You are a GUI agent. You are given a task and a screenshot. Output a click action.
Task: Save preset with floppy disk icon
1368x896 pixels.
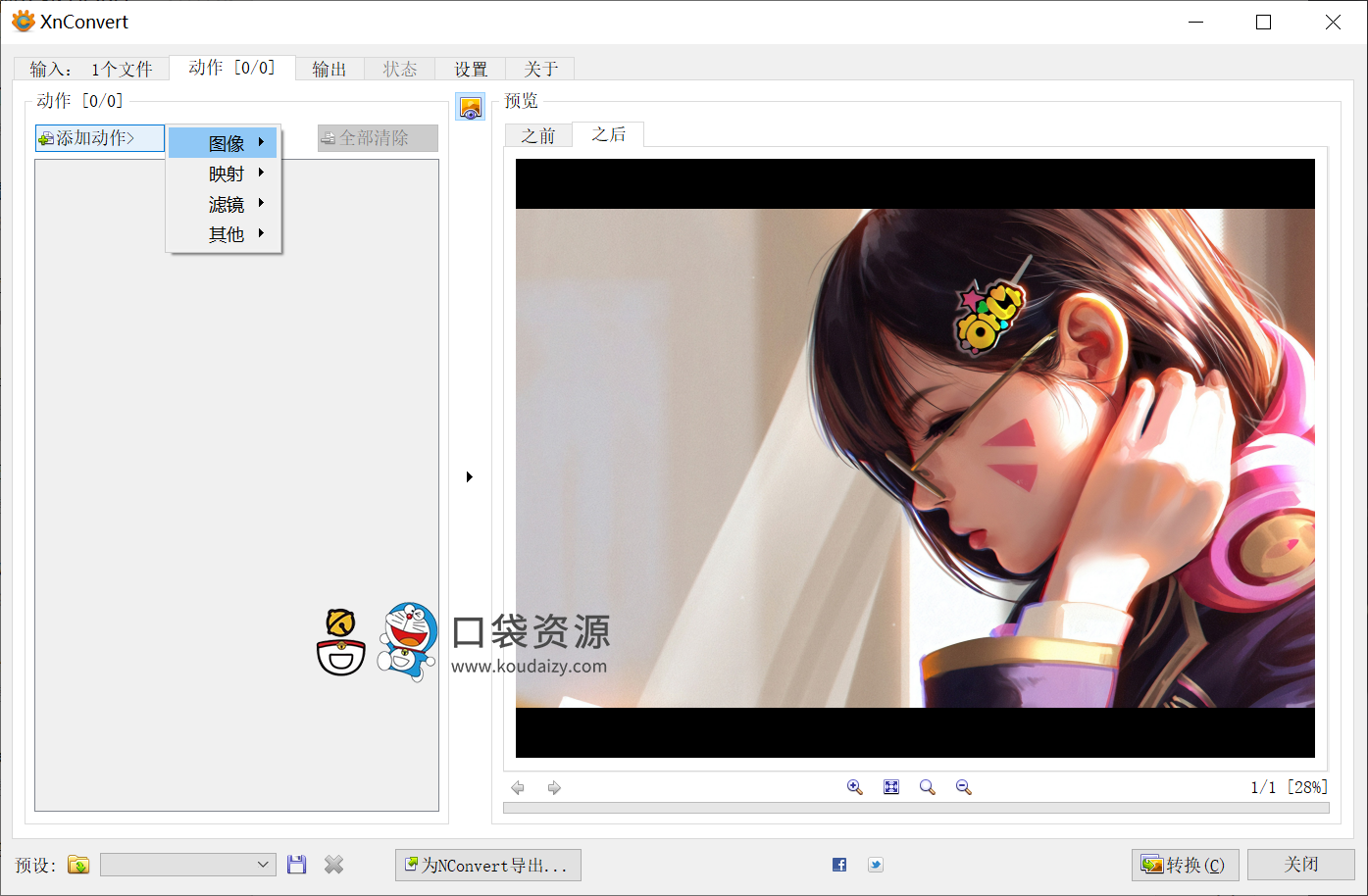[x=297, y=865]
